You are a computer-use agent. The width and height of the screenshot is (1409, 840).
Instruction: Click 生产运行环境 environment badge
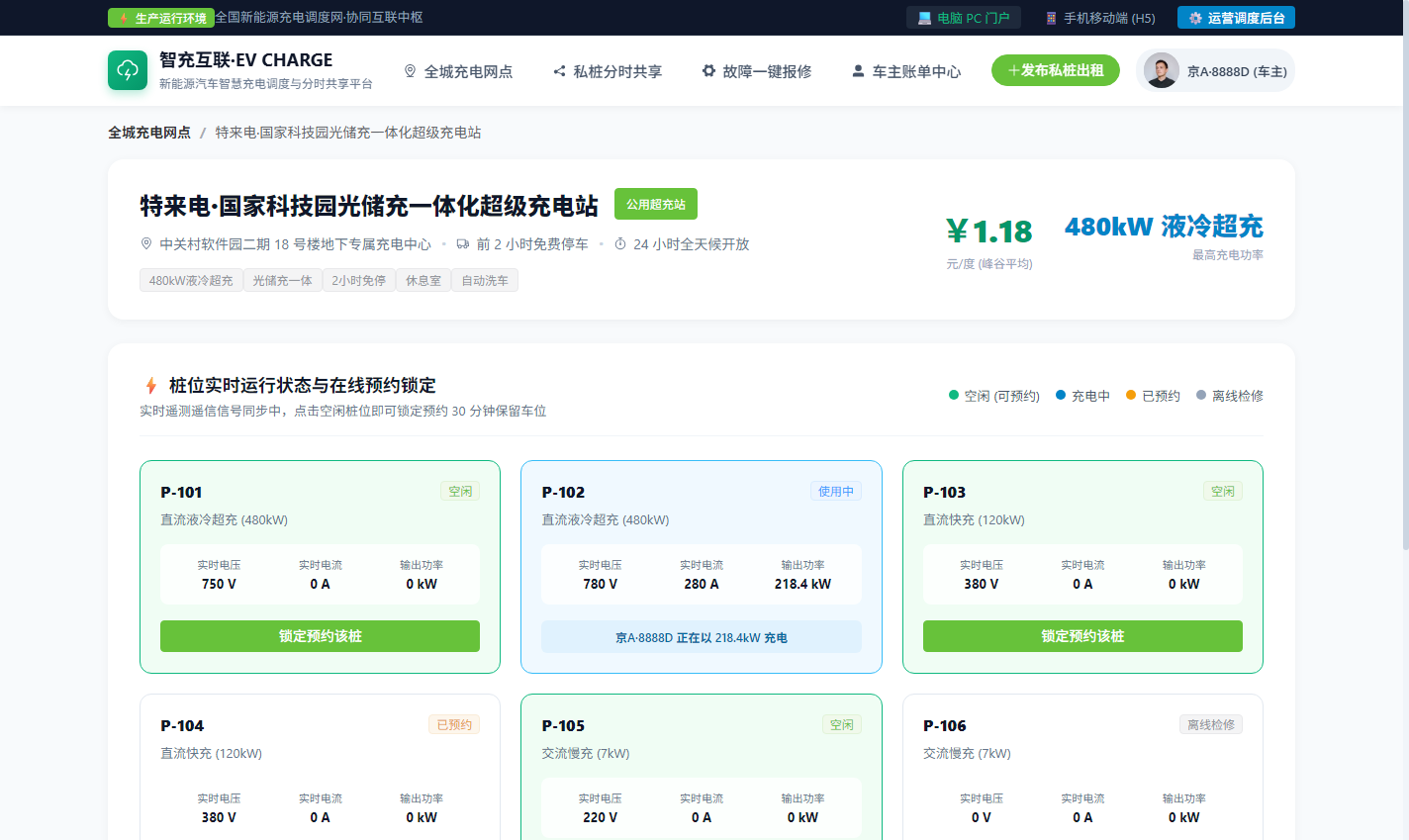point(161,18)
